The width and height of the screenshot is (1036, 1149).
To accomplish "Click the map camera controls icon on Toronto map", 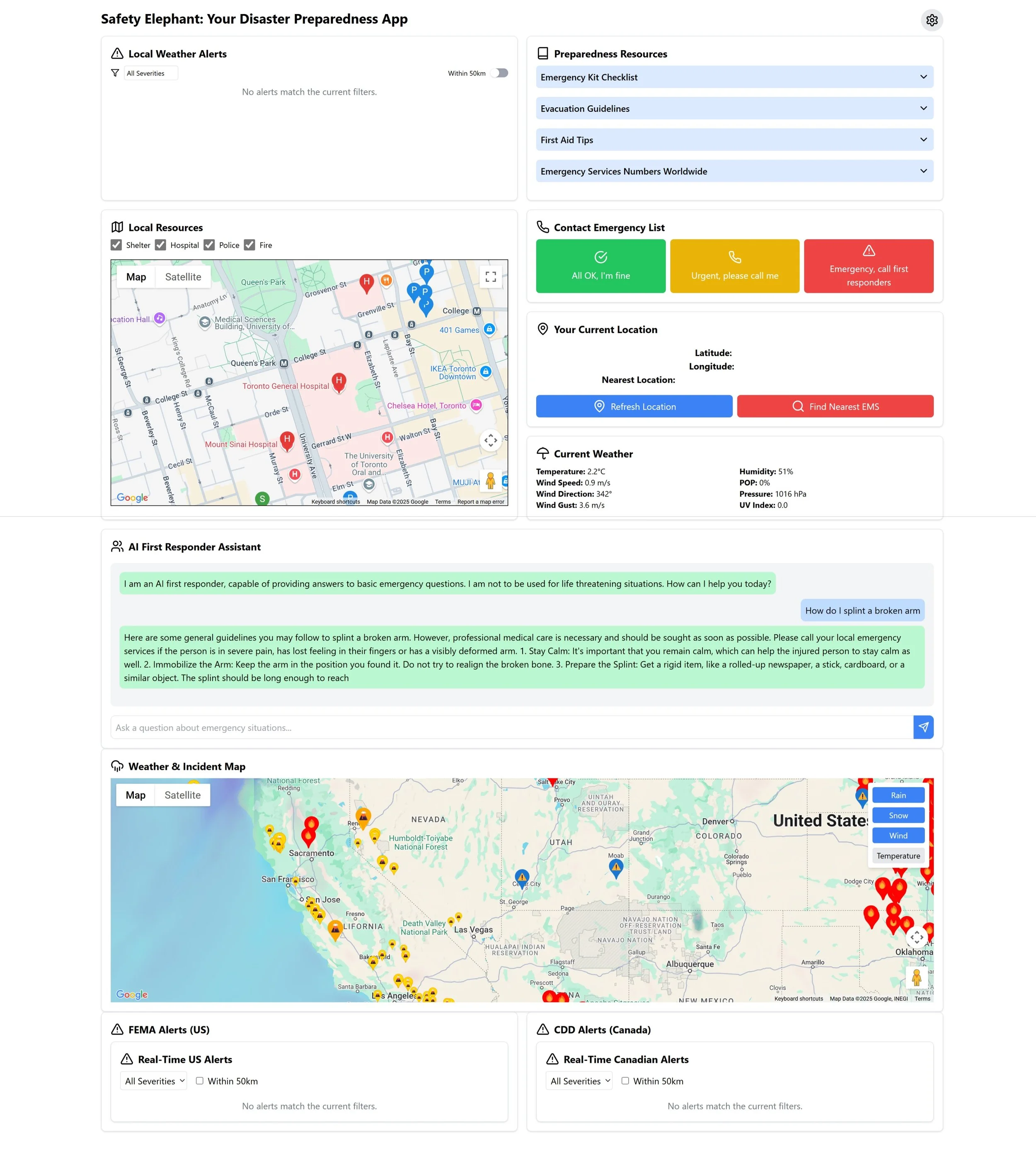I will click(x=490, y=440).
